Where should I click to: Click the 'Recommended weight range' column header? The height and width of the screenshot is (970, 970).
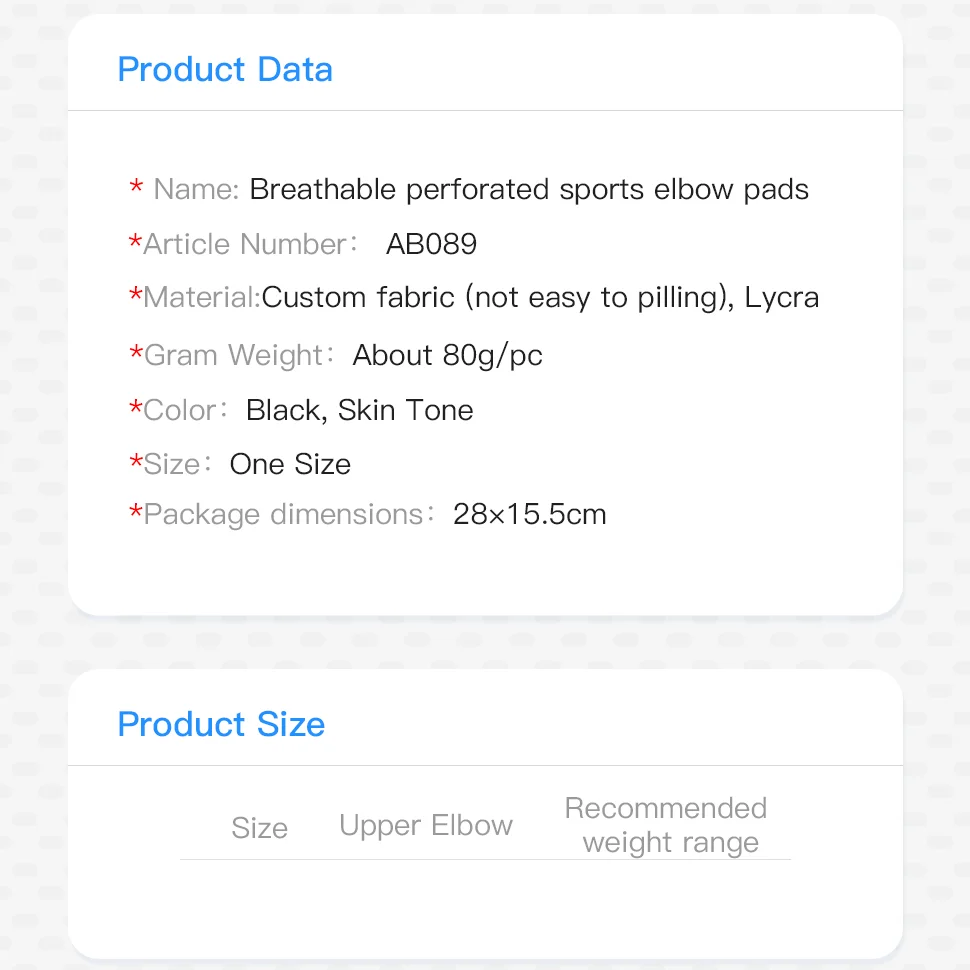tap(667, 825)
